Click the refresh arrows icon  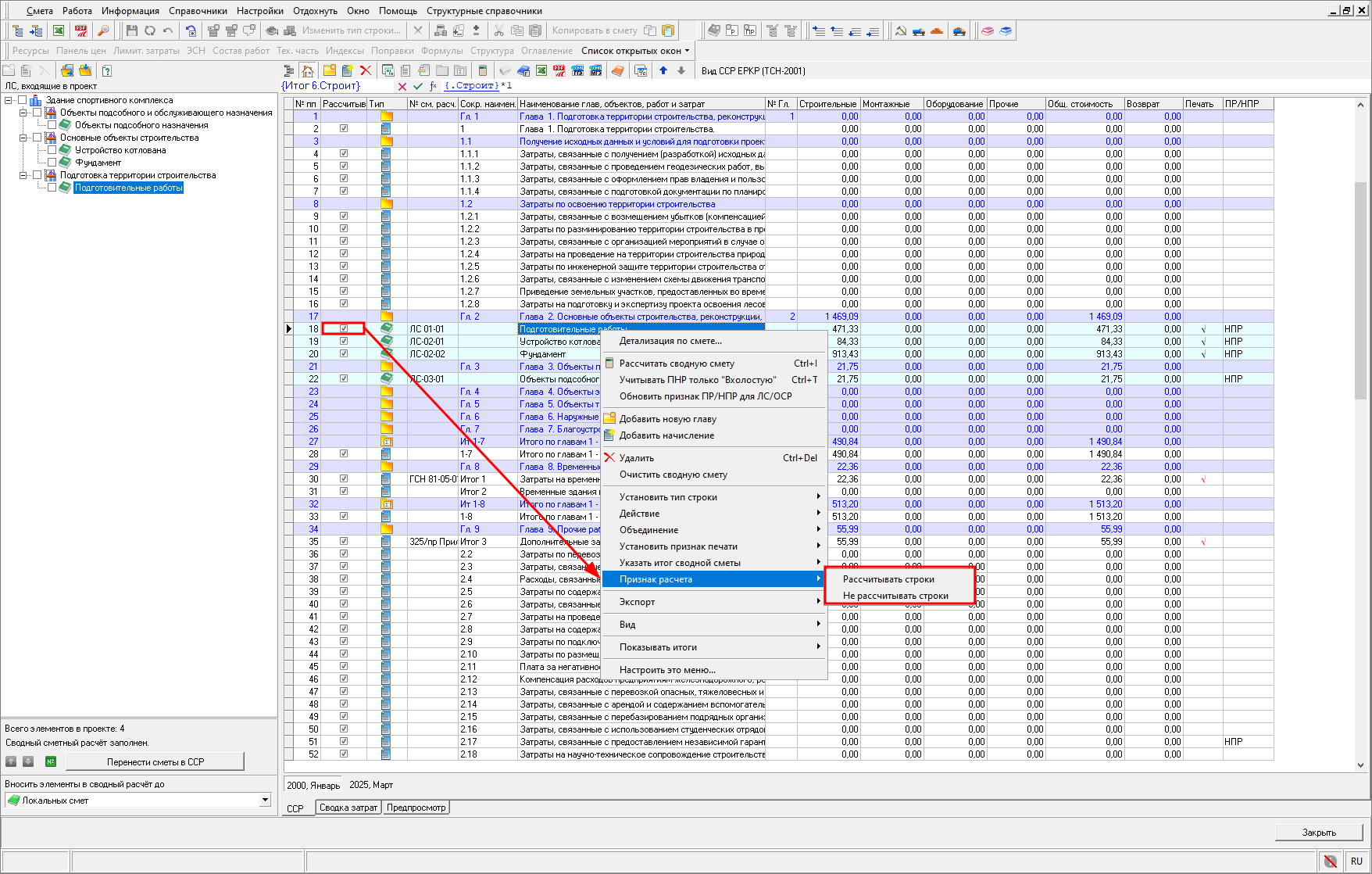click(x=149, y=30)
